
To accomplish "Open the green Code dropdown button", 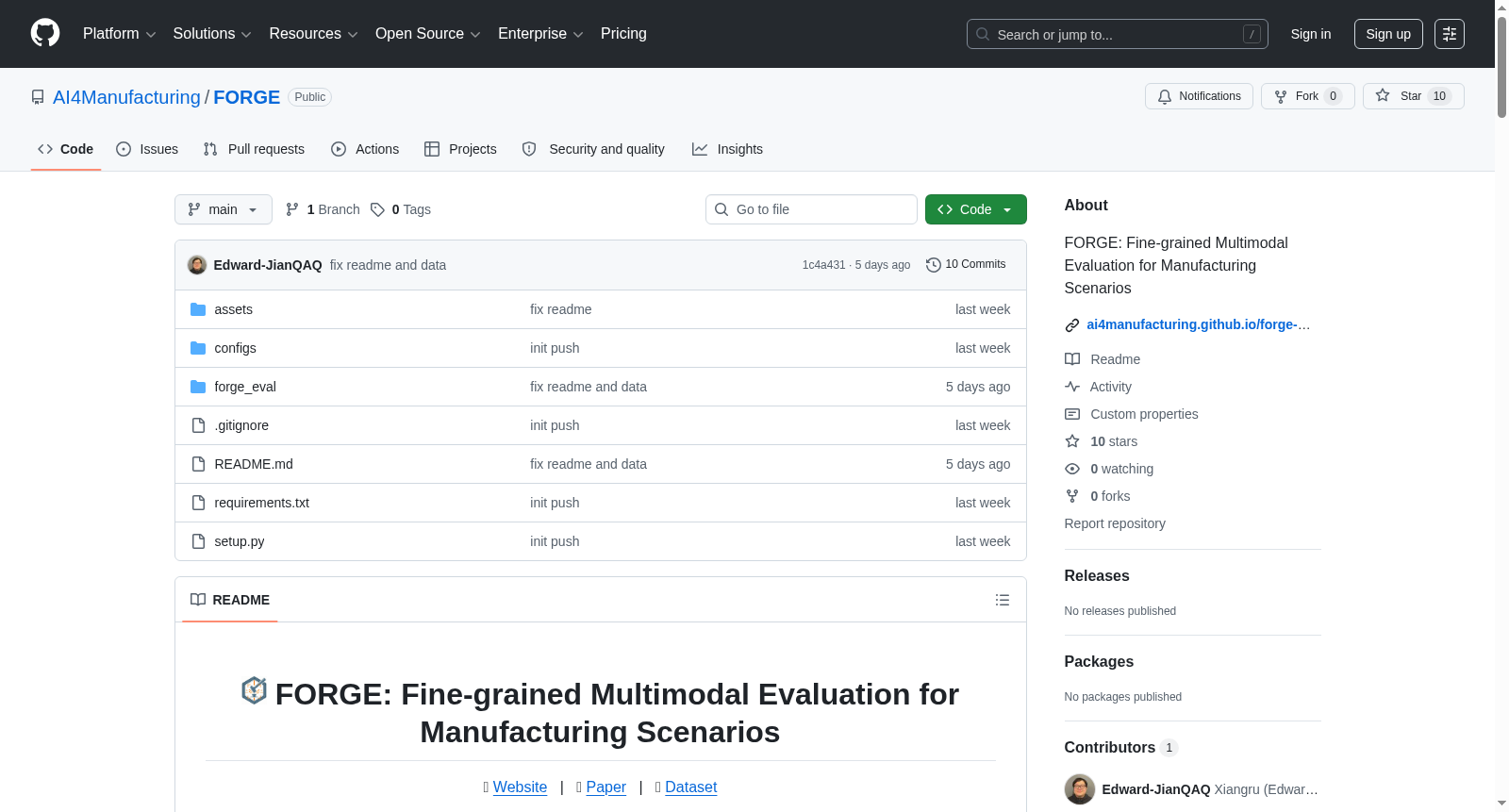I will (976, 209).
